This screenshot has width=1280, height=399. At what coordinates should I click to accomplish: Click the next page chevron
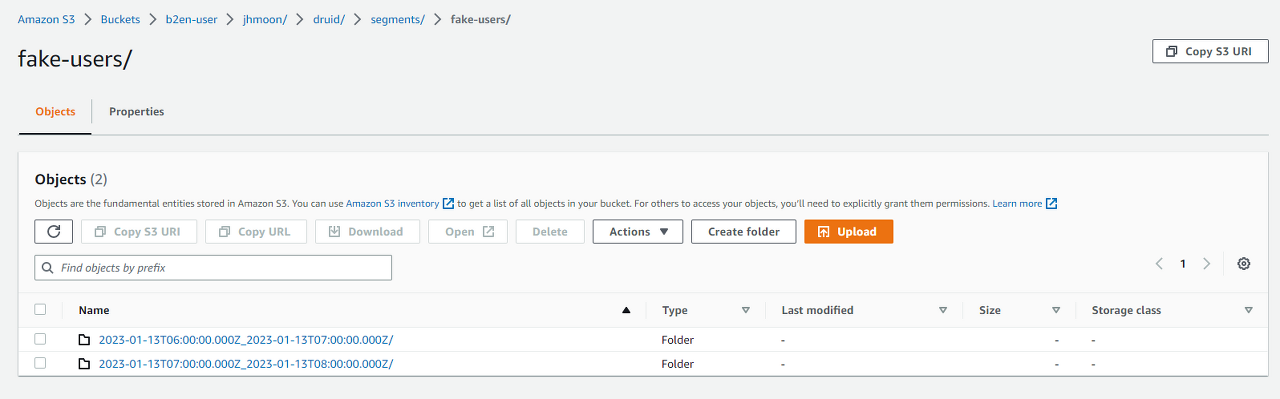1207,264
